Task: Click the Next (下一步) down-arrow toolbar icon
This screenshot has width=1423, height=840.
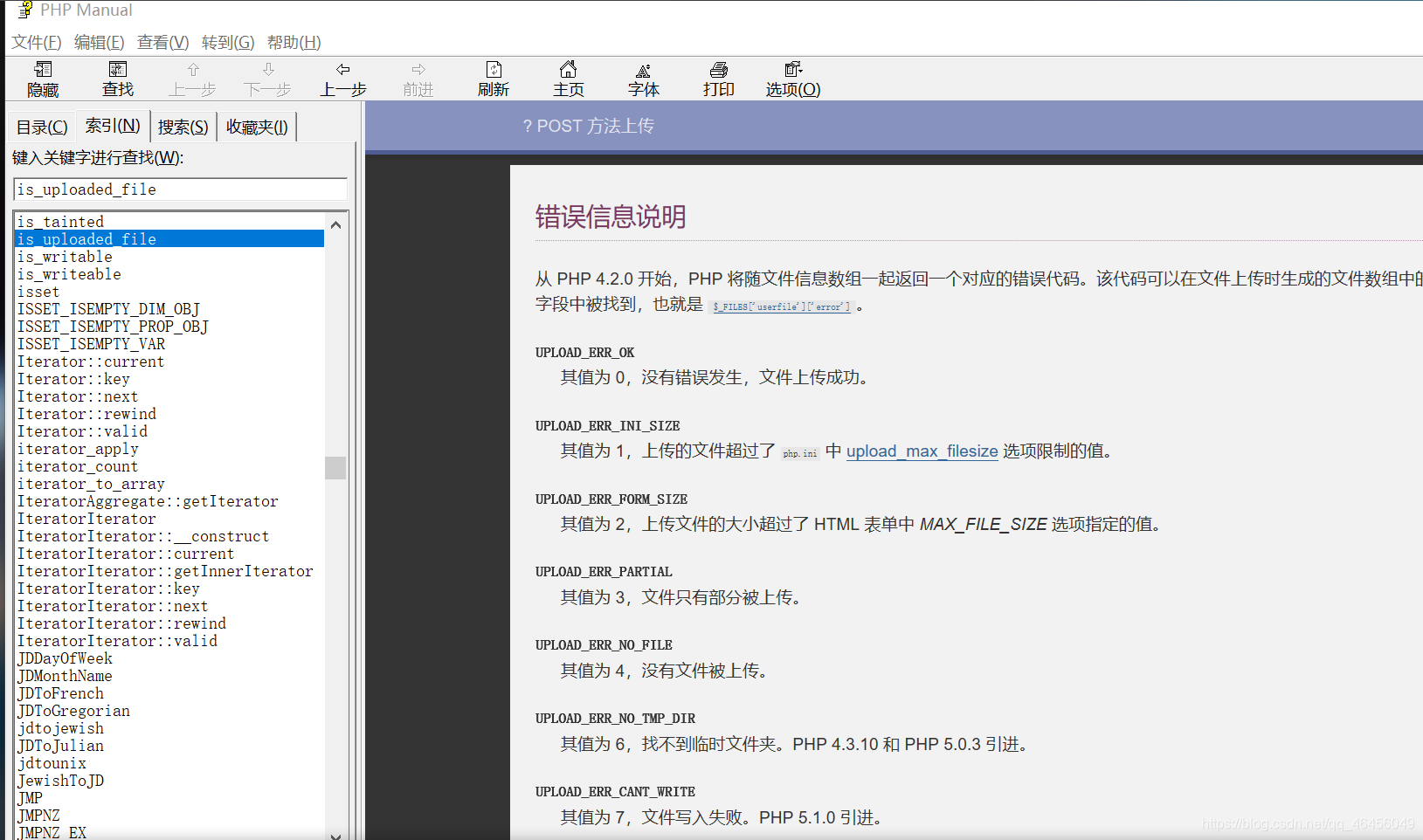Action: point(268,69)
